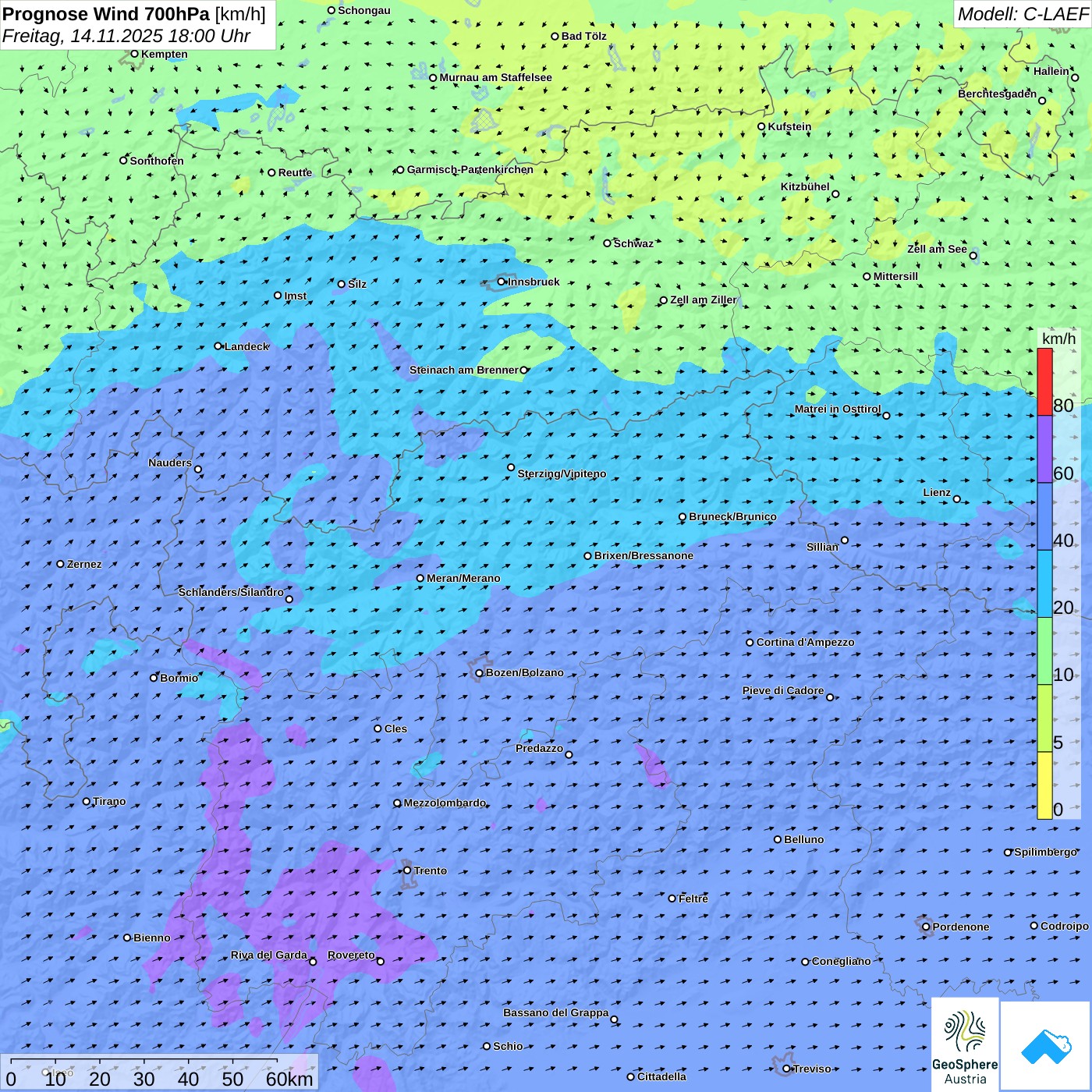1092x1092 pixels.
Task: Select the Bruneck/Brunico label
Action: pyautogui.click(x=732, y=516)
